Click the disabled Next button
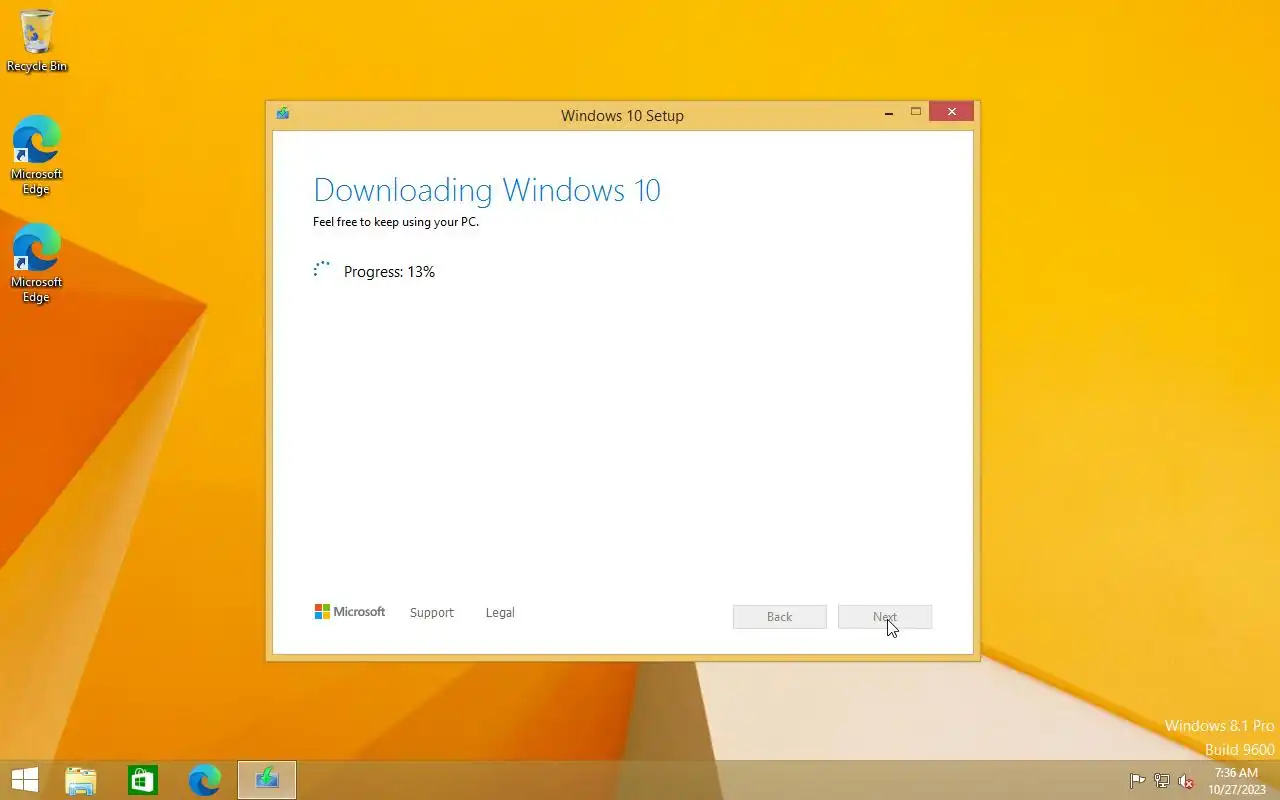Screen dimensions: 1280x800 [885, 617]
